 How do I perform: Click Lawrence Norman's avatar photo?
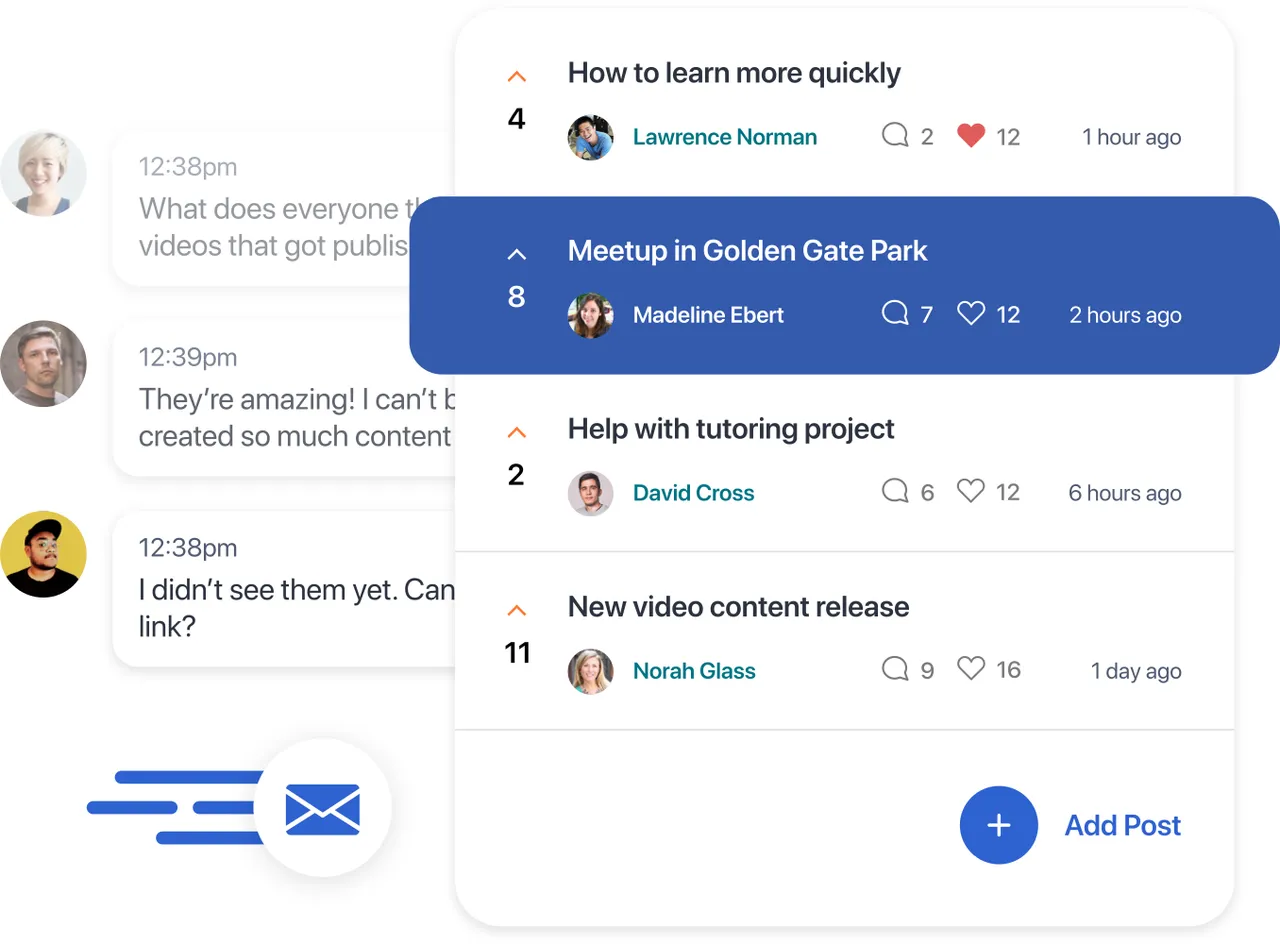click(590, 137)
